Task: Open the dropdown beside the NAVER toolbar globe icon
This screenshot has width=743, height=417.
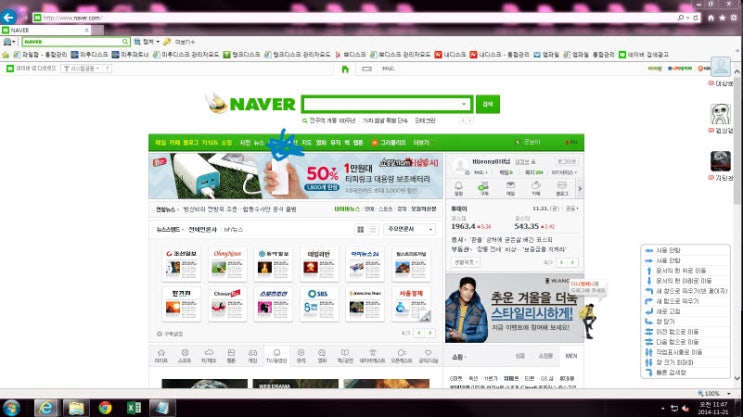Action: coord(13,42)
